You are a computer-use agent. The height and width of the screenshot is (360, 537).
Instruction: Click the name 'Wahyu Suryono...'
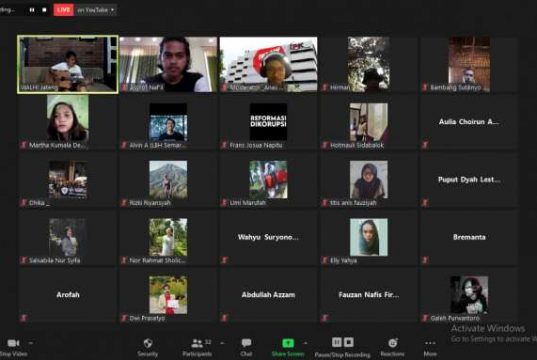coord(268,237)
